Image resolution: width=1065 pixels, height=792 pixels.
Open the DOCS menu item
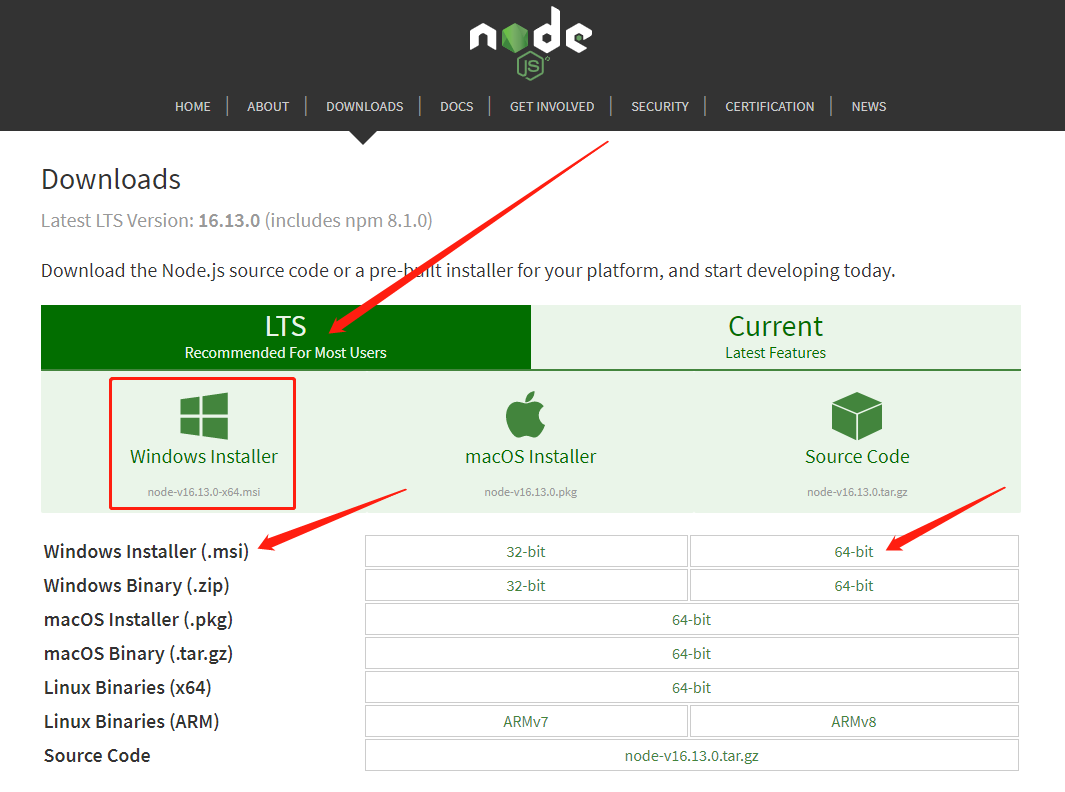click(x=456, y=107)
